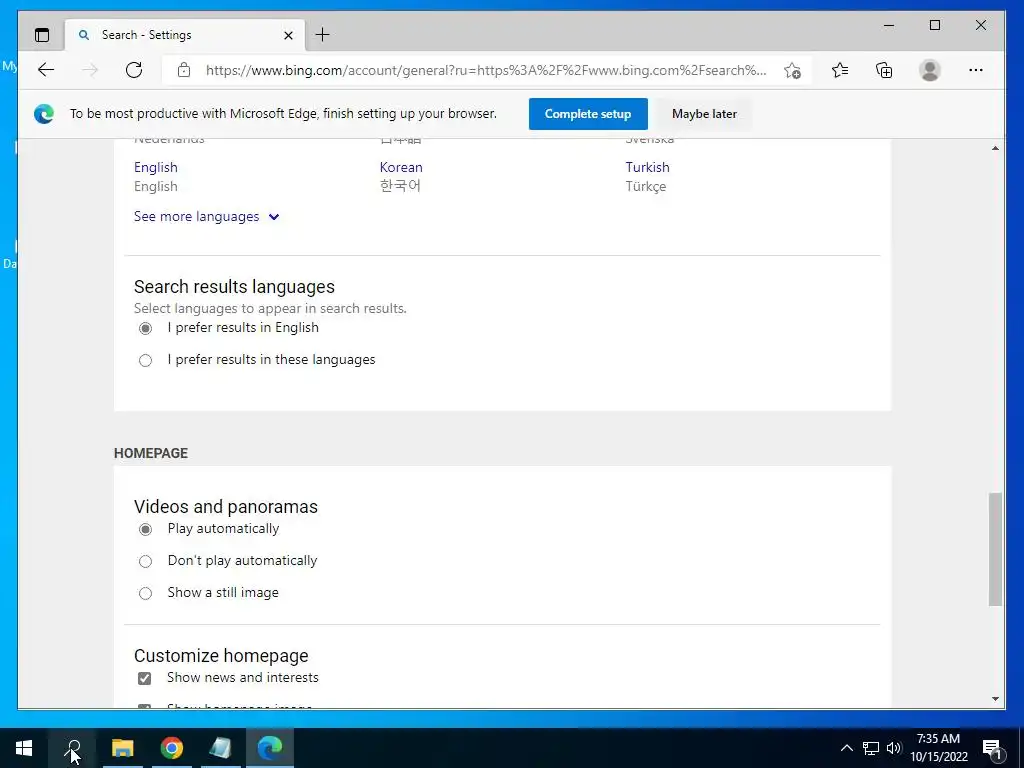Open the Windows Start menu
Image resolution: width=1024 pixels, height=768 pixels.
(x=24, y=748)
